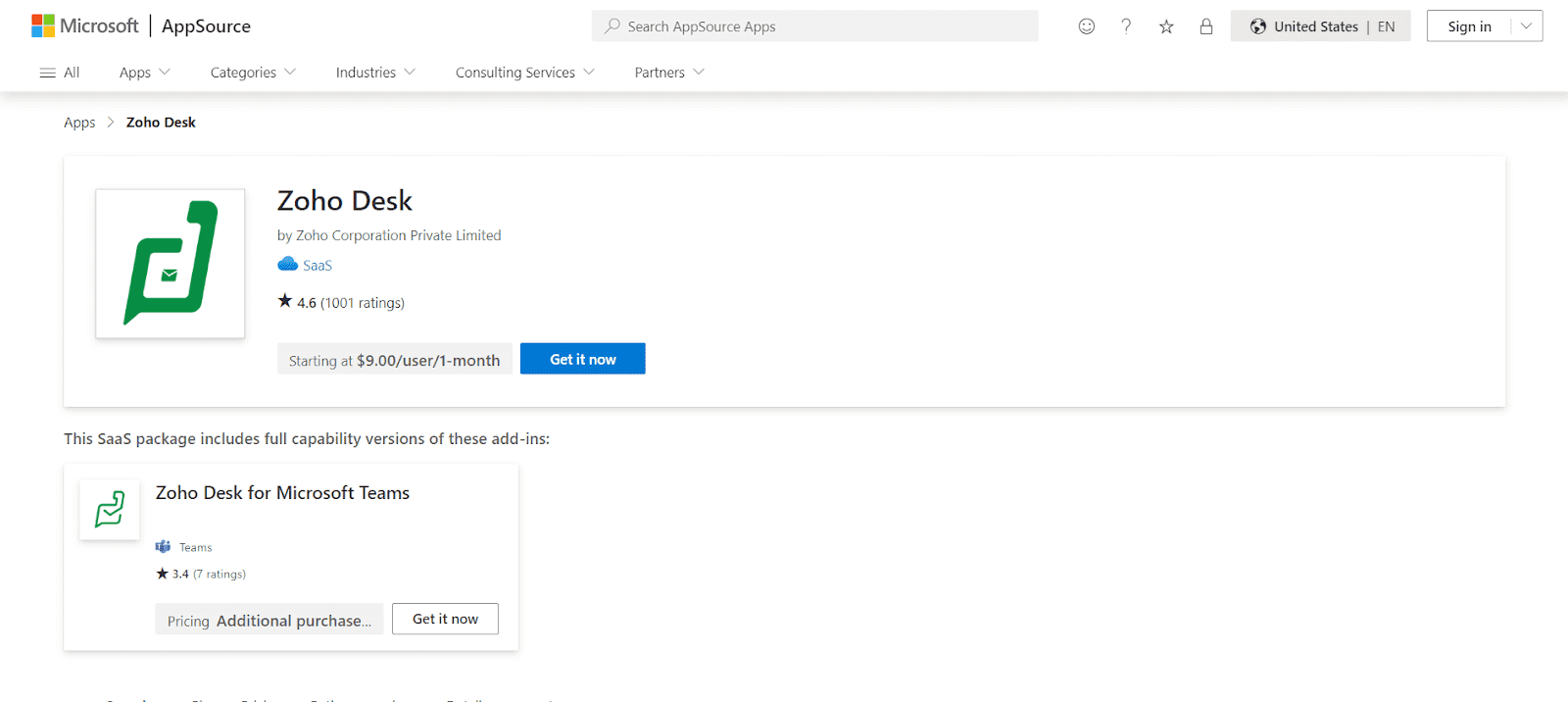Open the Partners menu
Image resolution: width=1568 pixels, height=702 pixels.
(x=668, y=73)
